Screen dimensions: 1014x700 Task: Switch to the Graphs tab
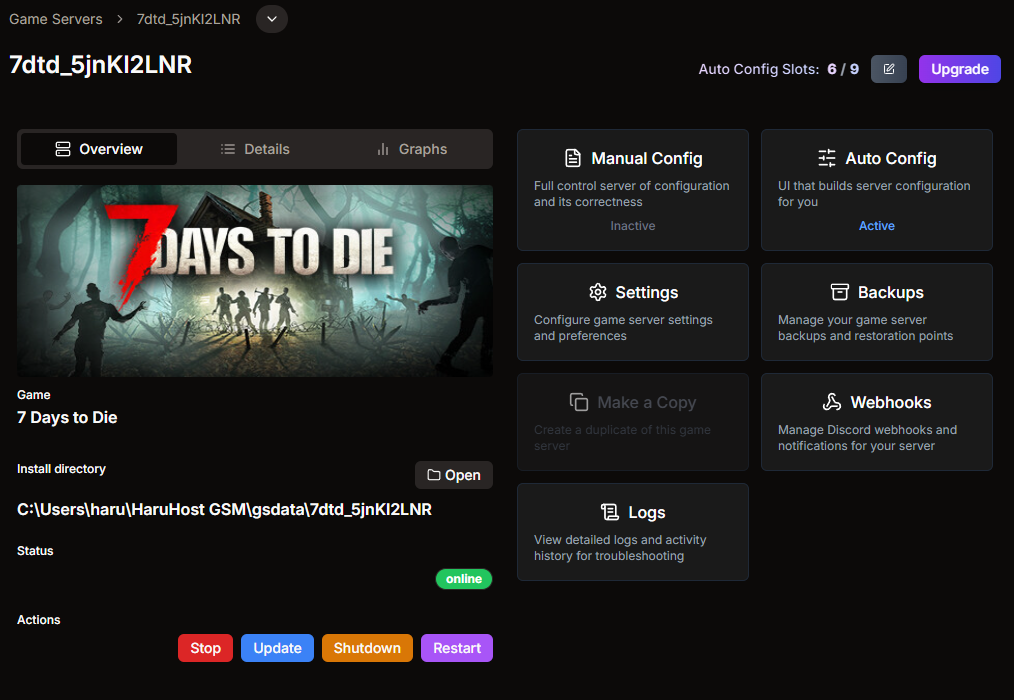411,149
